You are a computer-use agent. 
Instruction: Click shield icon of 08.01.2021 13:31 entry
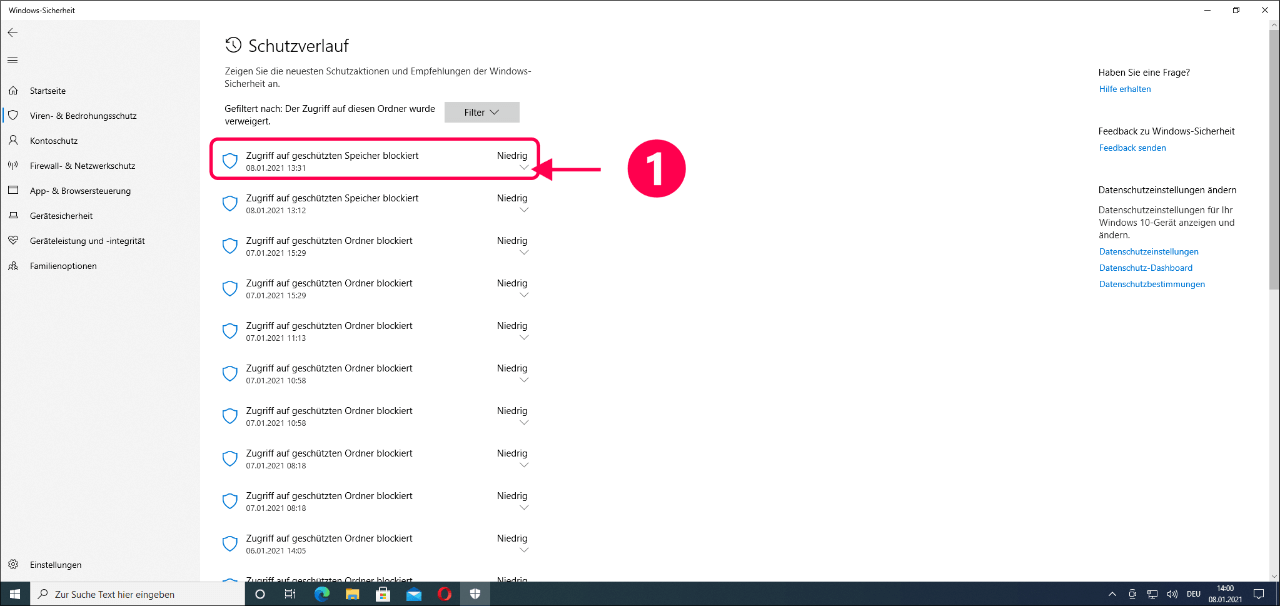point(229,160)
